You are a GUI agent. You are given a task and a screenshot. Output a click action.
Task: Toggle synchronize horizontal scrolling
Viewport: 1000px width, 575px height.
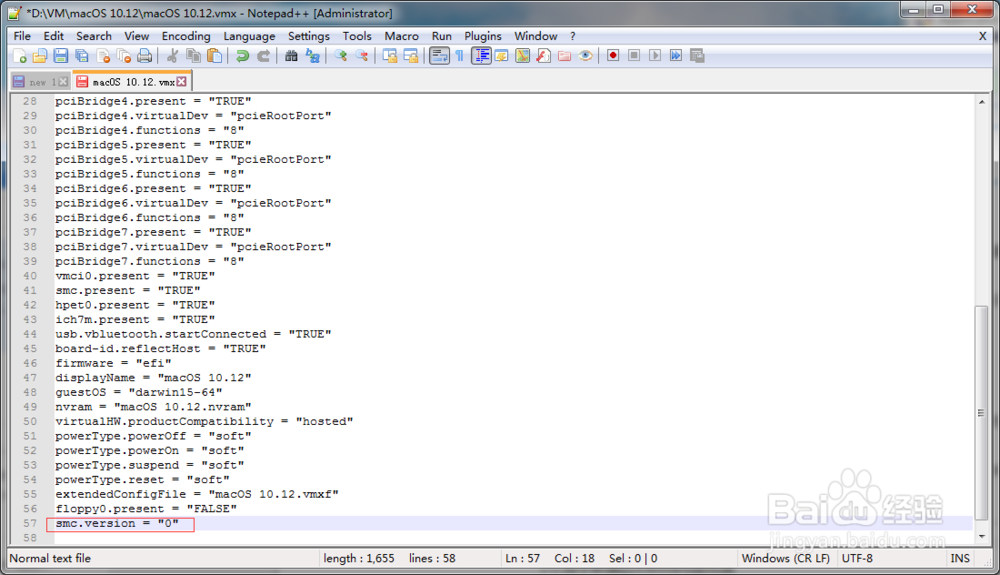pos(411,56)
